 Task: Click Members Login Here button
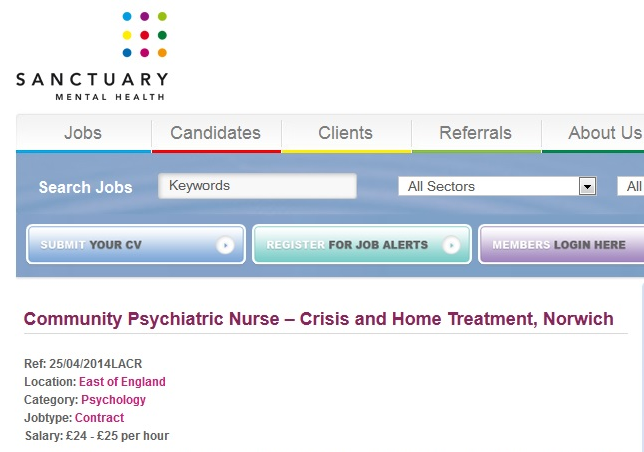coord(561,244)
